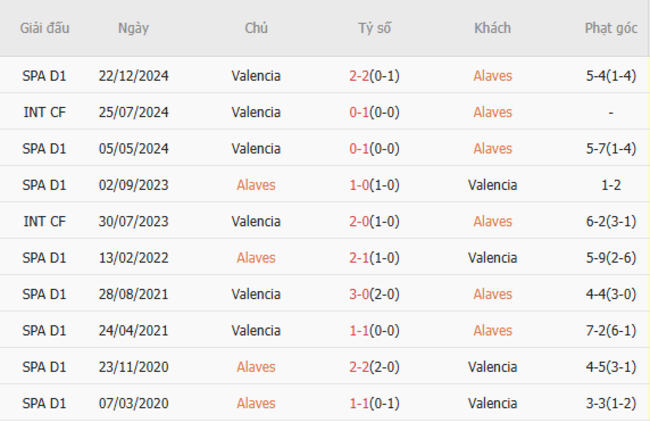Image resolution: width=650 pixels, height=431 pixels.
Task: Select the 13/02/2022 match date
Action: tap(133, 258)
